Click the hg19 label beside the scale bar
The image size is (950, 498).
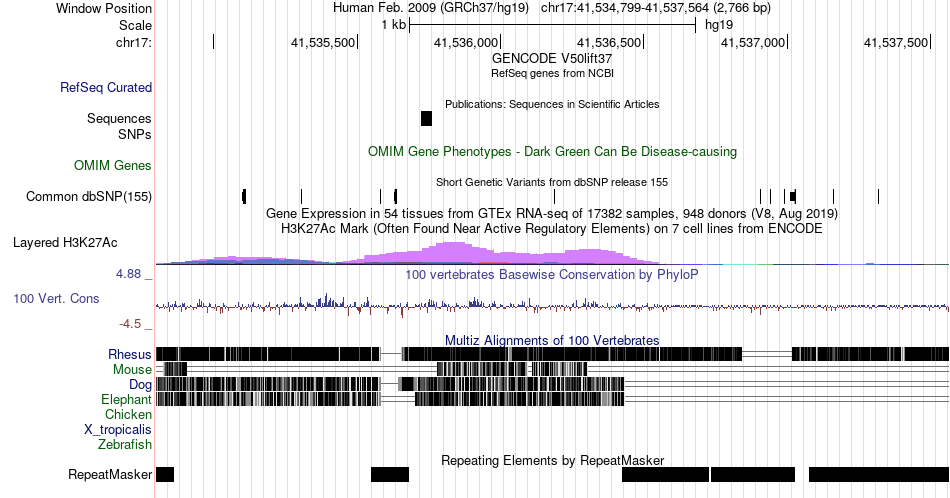(x=719, y=25)
